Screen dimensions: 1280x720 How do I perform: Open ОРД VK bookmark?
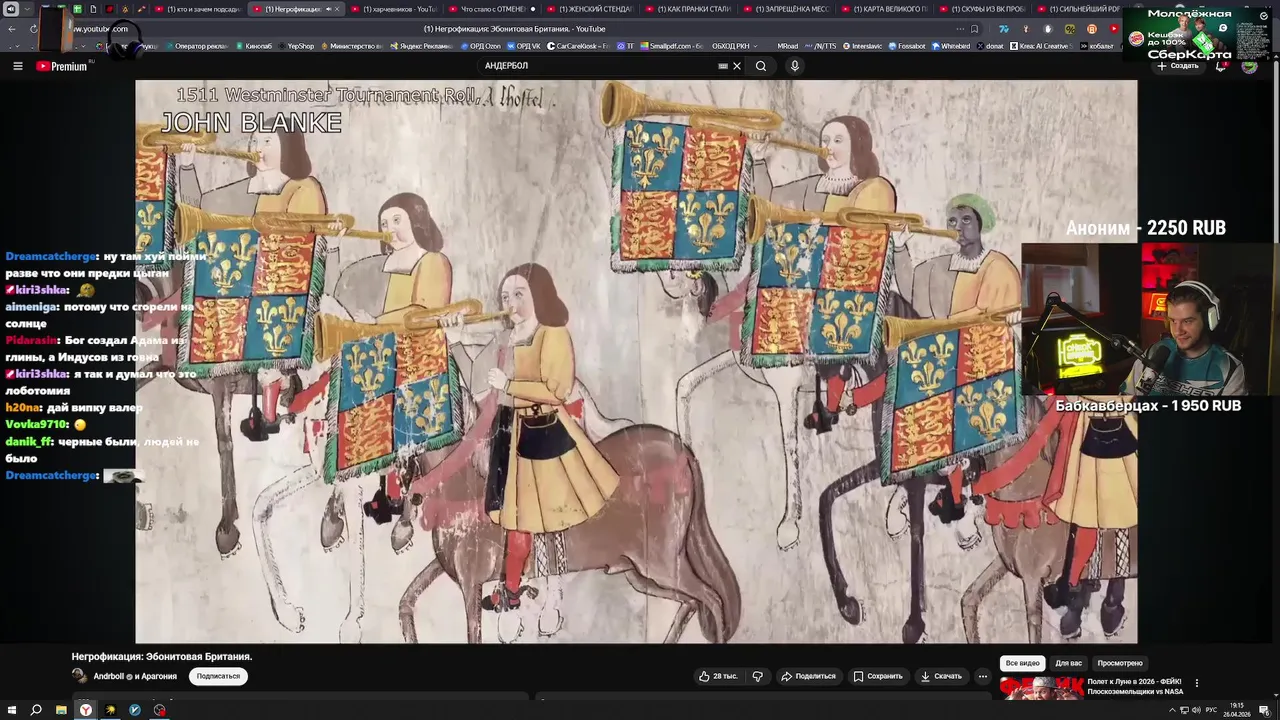tap(524, 46)
